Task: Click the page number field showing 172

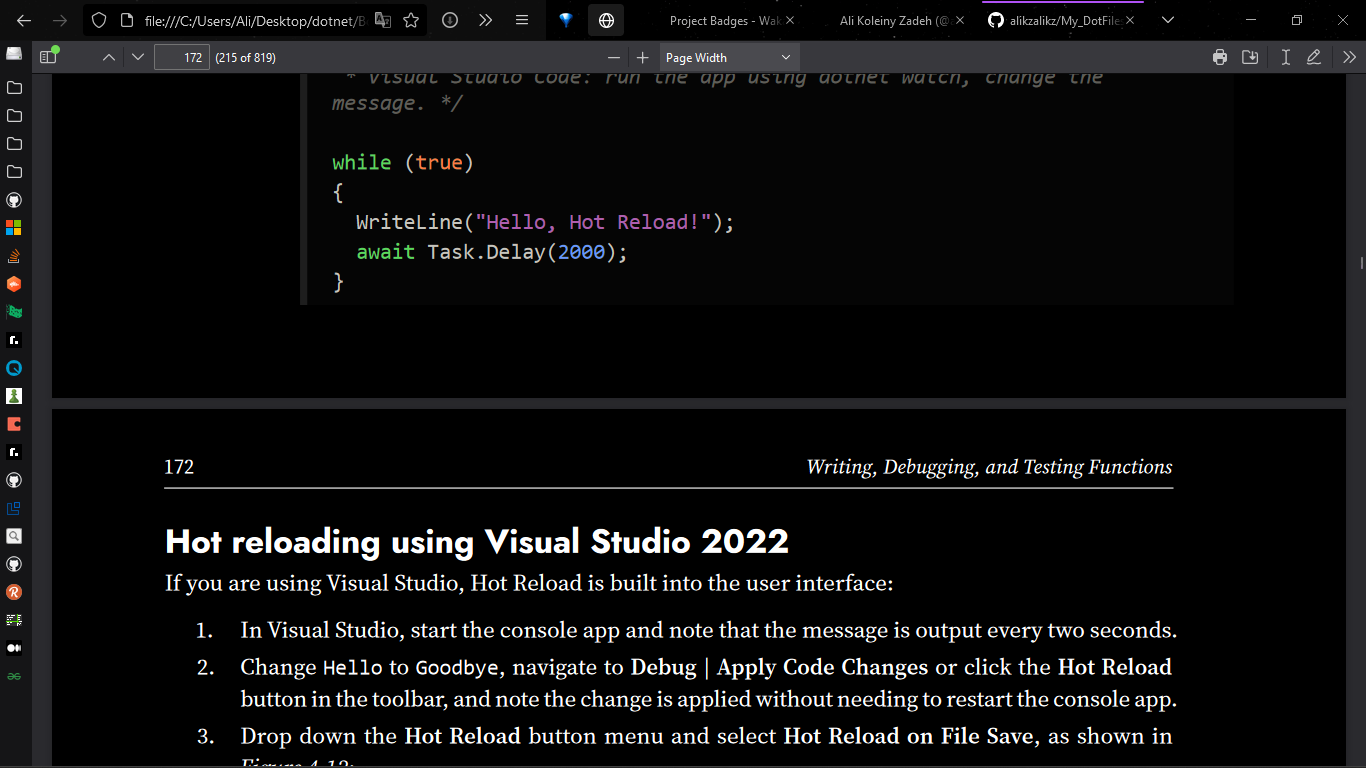Action: click(181, 57)
